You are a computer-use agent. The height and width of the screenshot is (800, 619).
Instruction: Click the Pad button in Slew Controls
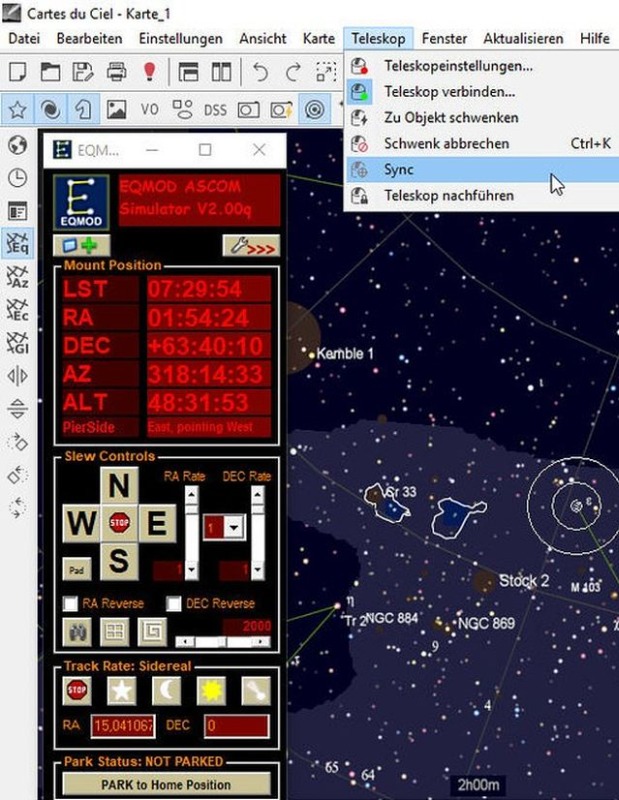pyautogui.click(x=77, y=569)
